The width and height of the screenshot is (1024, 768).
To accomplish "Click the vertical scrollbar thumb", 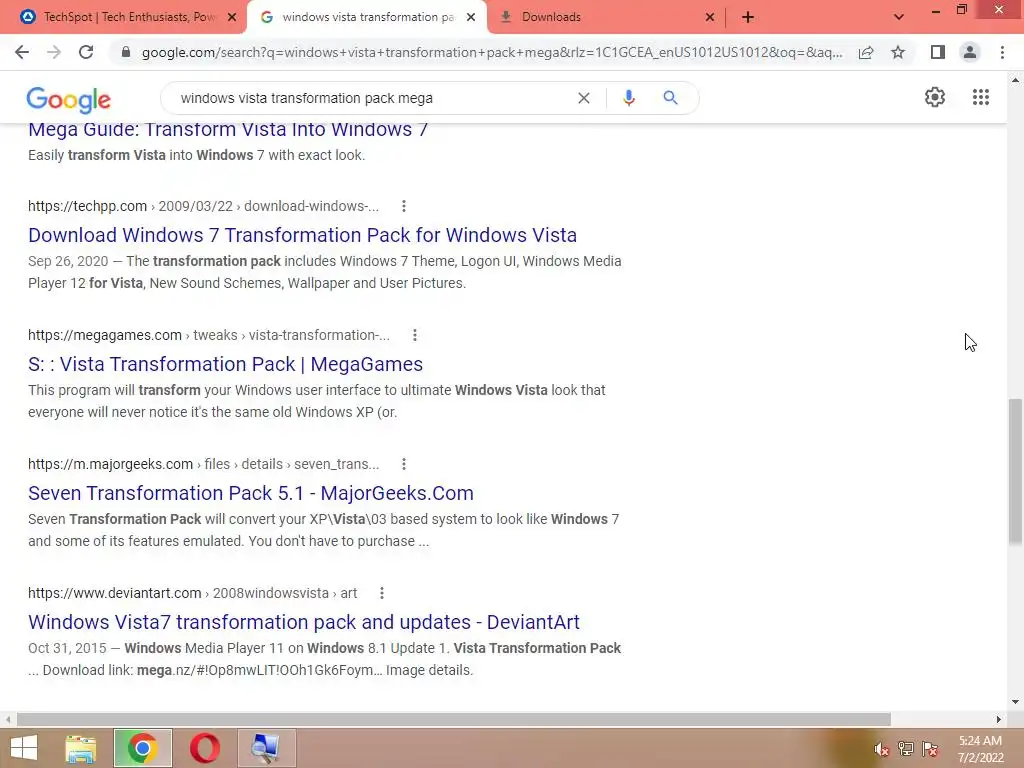I will 1015,471.
